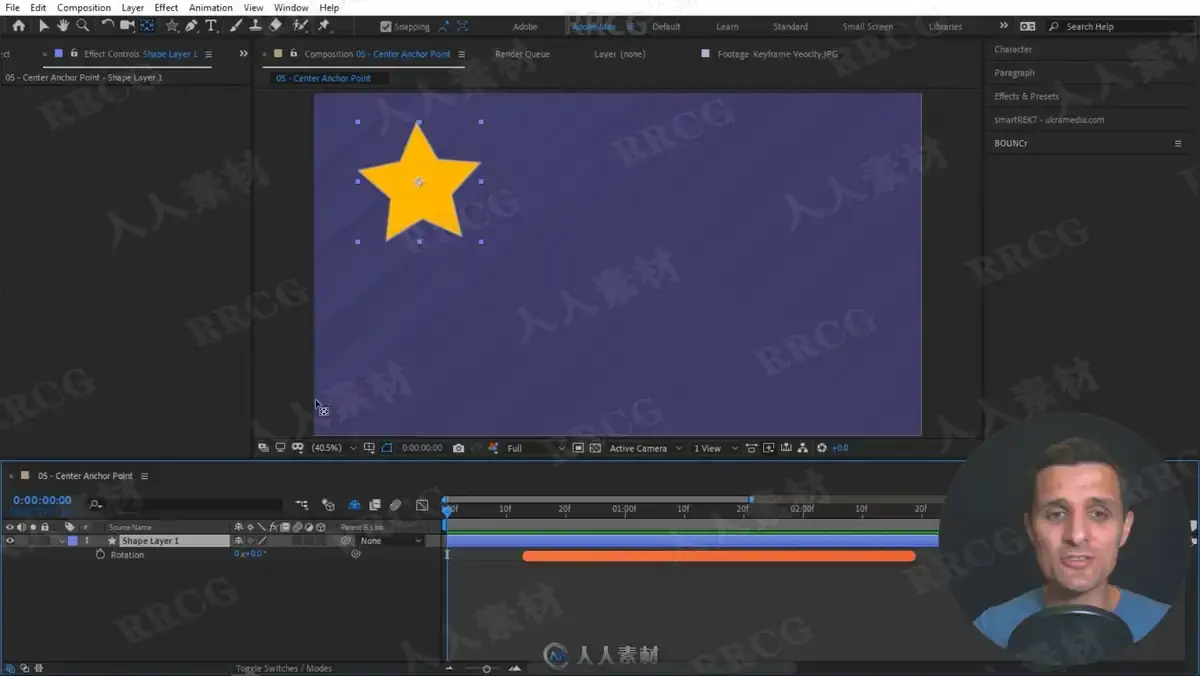The image size is (1200, 676).
Task: Switch to the Render Queue tab
Action: point(522,54)
